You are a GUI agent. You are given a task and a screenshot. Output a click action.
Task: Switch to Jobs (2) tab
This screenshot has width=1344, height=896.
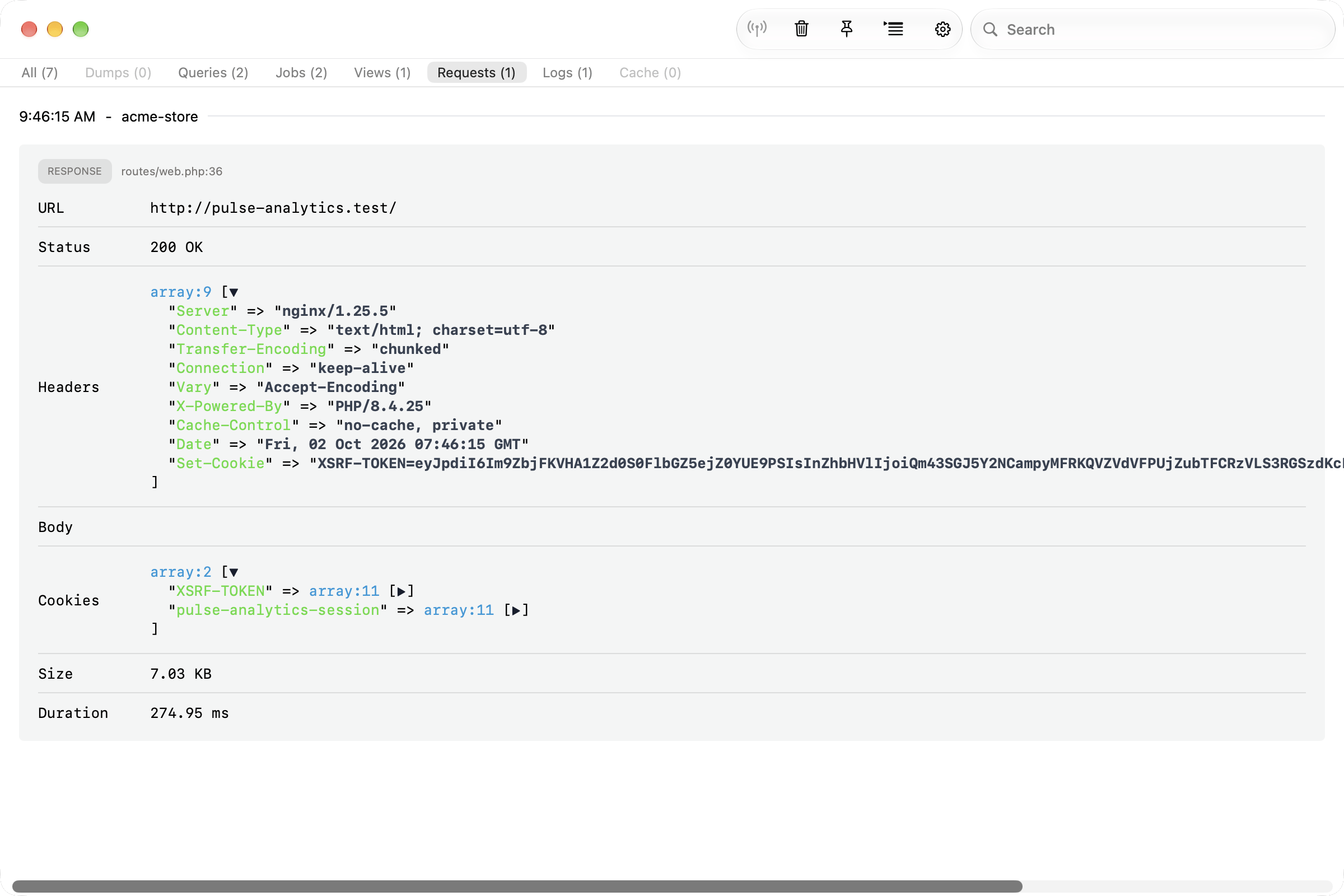tap(301, 73)
